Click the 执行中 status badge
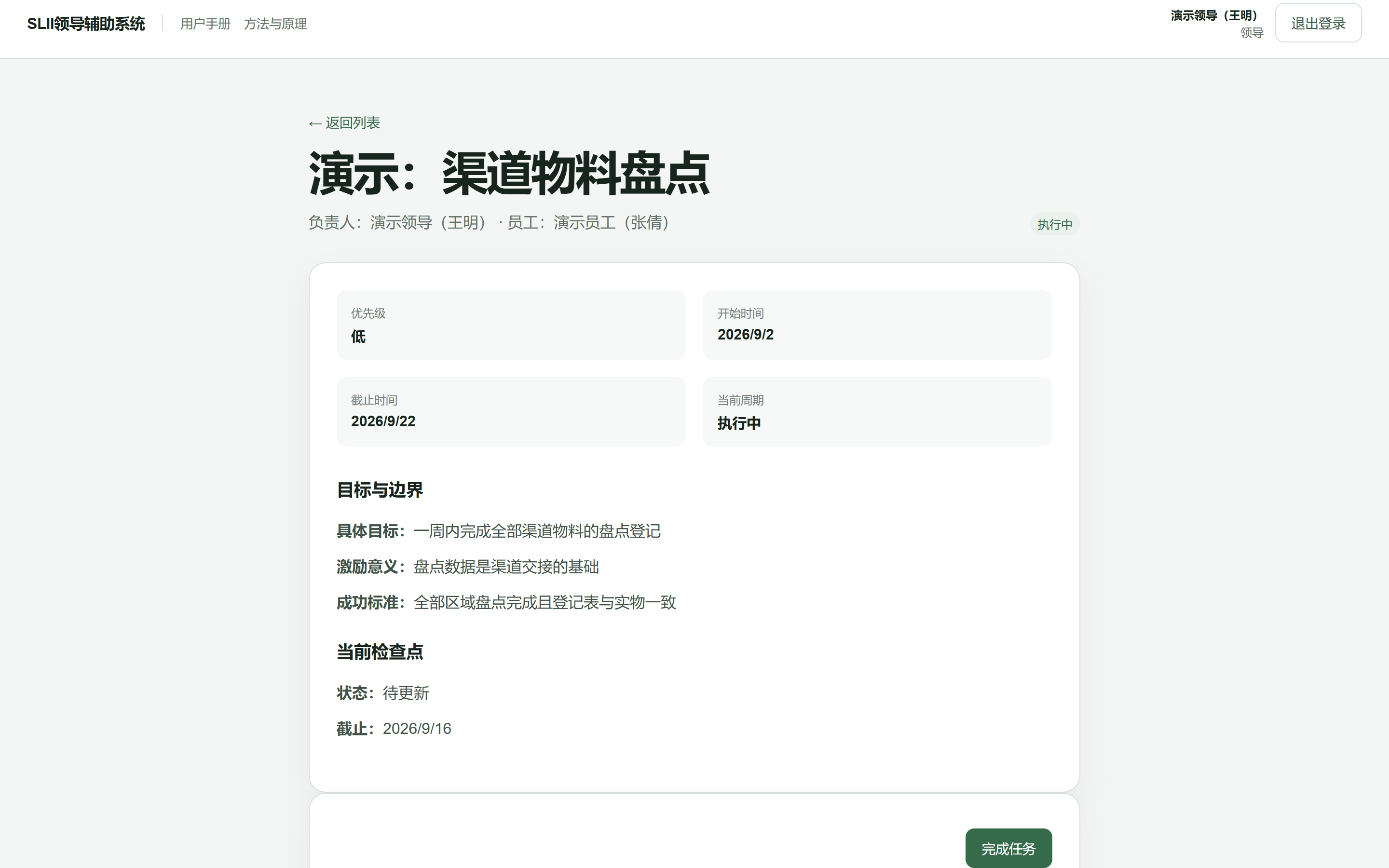 (1054, 224)
